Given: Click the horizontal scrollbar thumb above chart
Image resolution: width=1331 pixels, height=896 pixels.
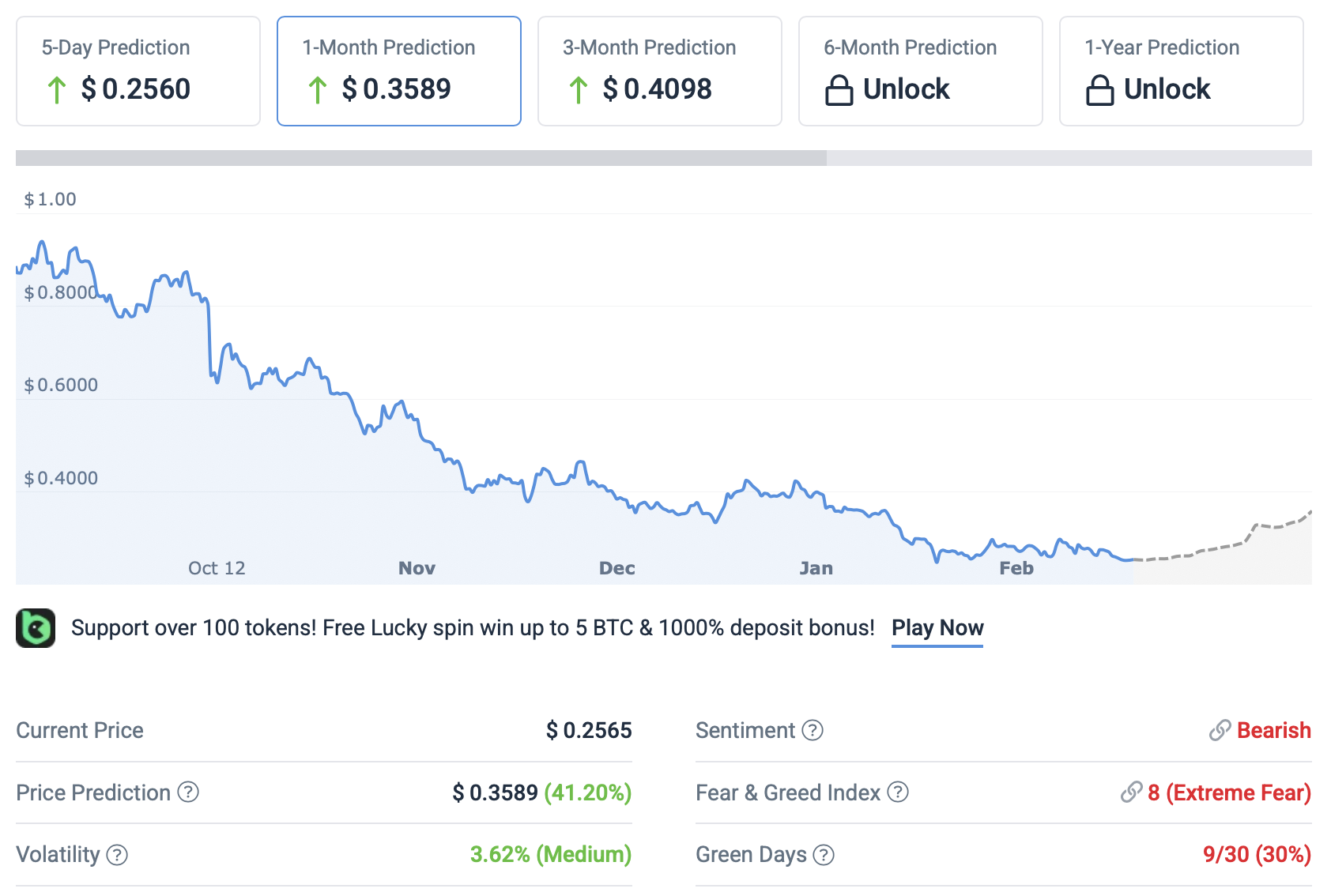Looking at the screenshot, I should coord(421,158).
